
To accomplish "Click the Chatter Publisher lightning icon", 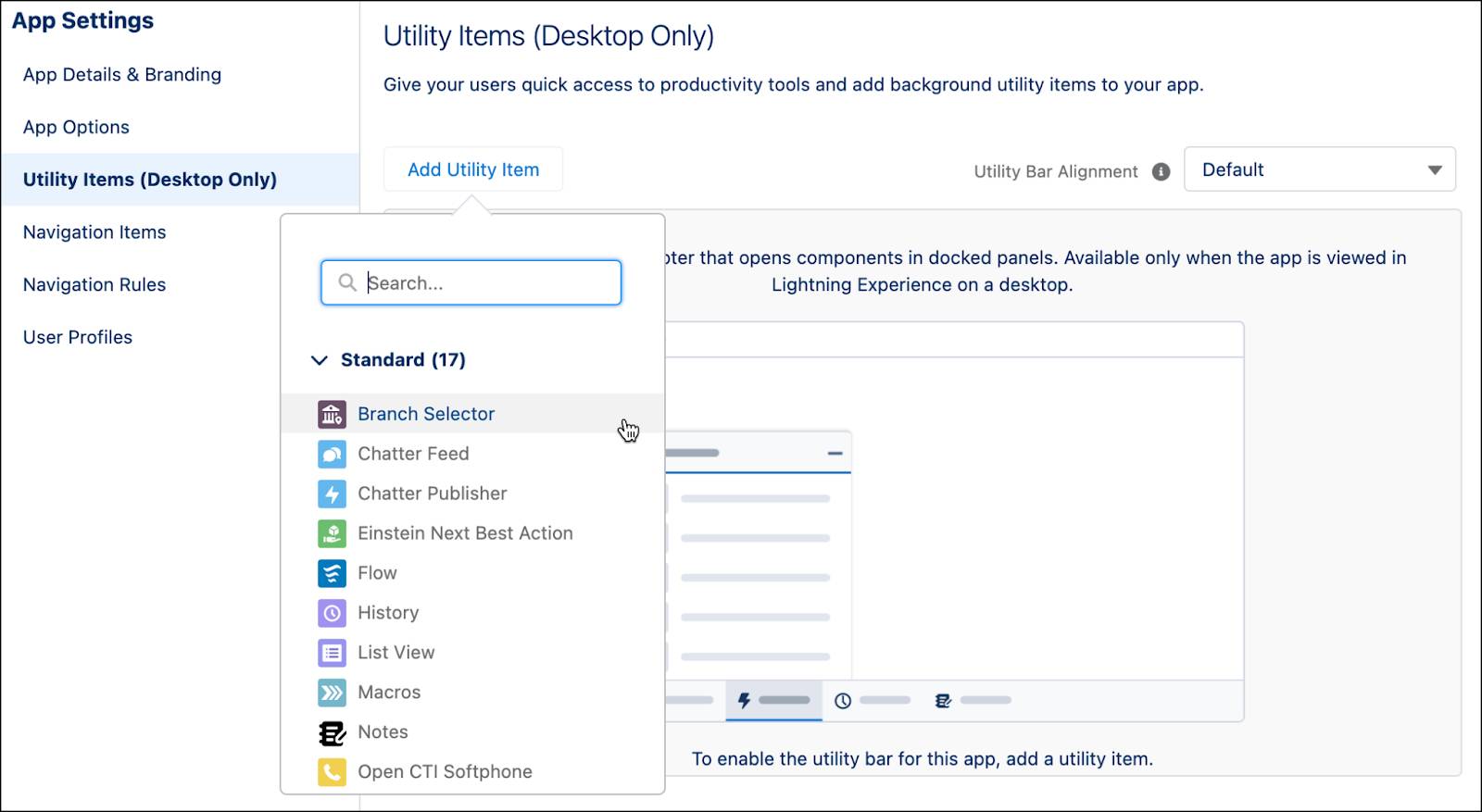I will tap(332, 493).
